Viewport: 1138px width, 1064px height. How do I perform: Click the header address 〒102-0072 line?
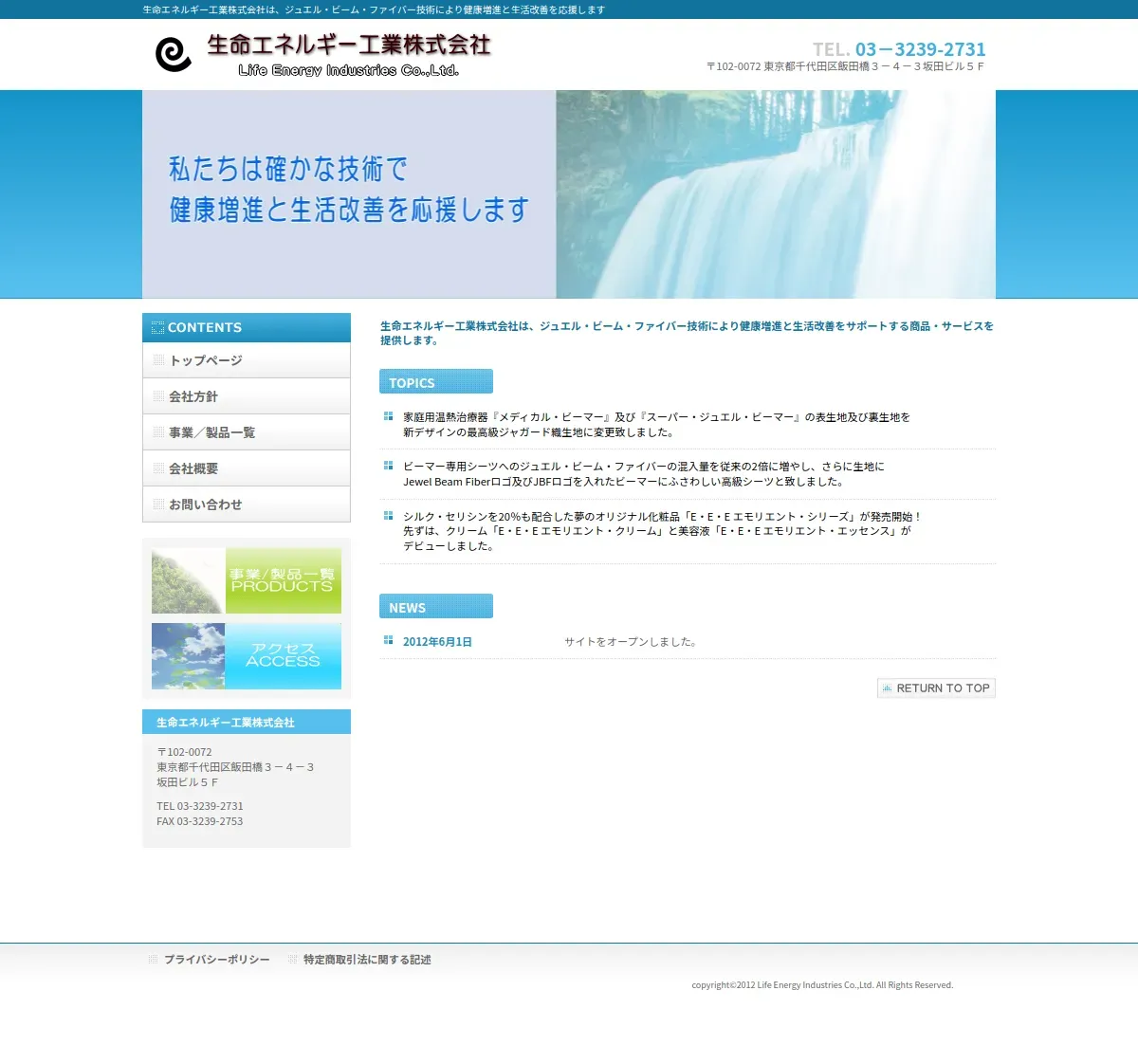point(845,66)
